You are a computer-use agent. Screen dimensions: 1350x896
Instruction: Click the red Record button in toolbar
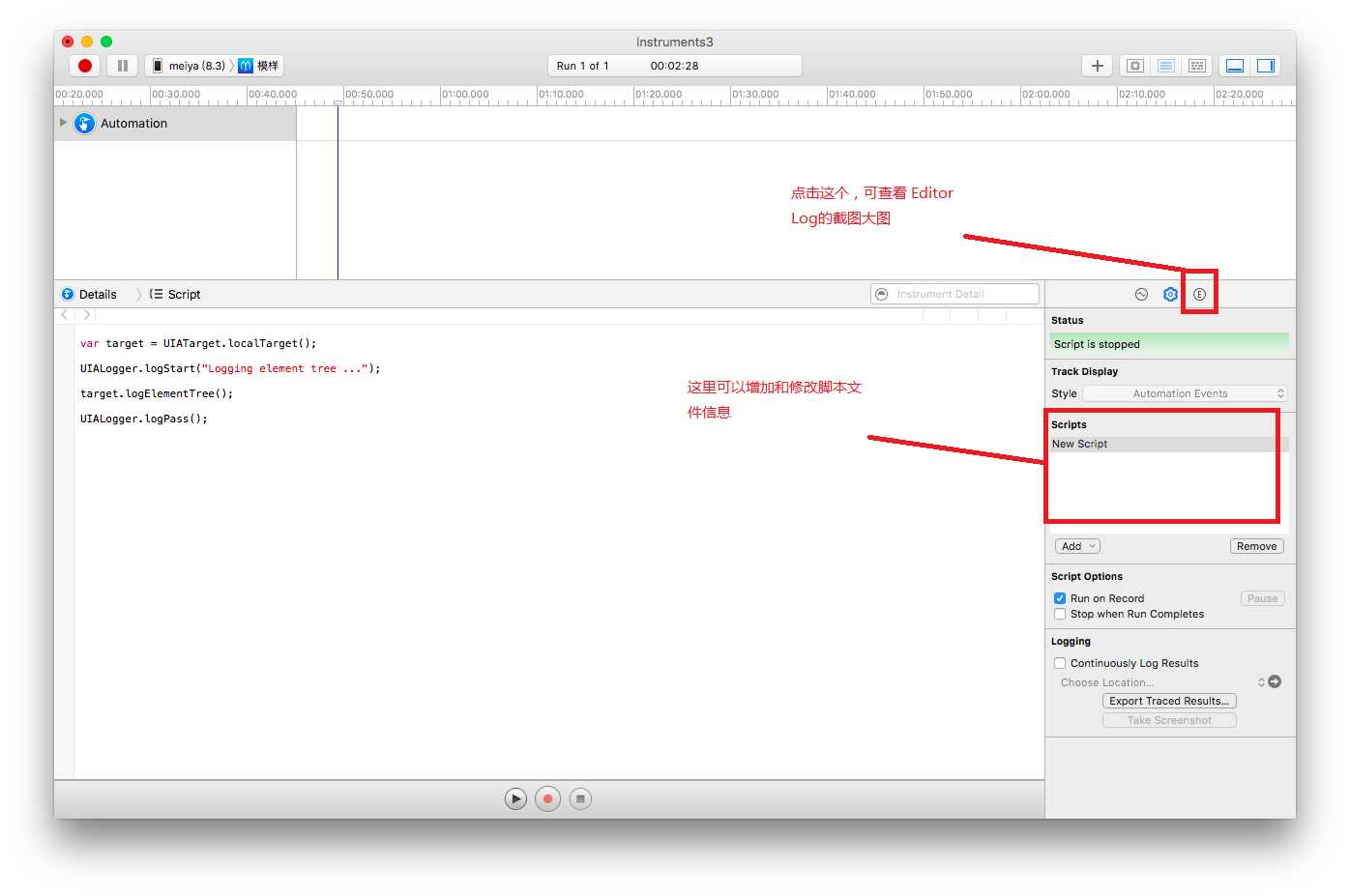pos(85,66)
